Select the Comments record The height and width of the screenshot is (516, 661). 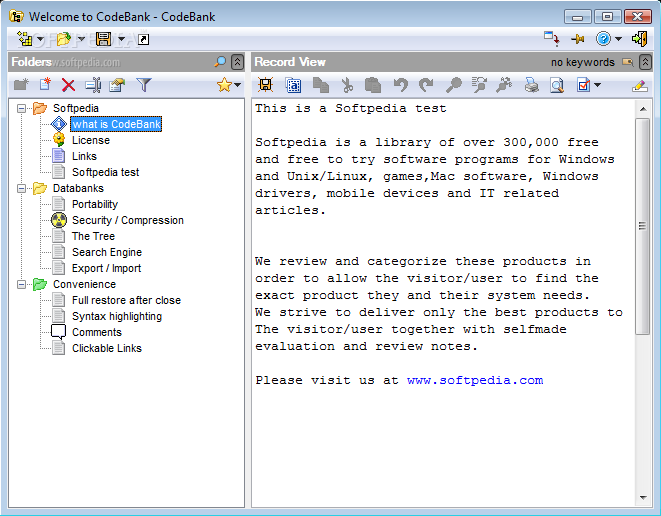tap(97, 333)
